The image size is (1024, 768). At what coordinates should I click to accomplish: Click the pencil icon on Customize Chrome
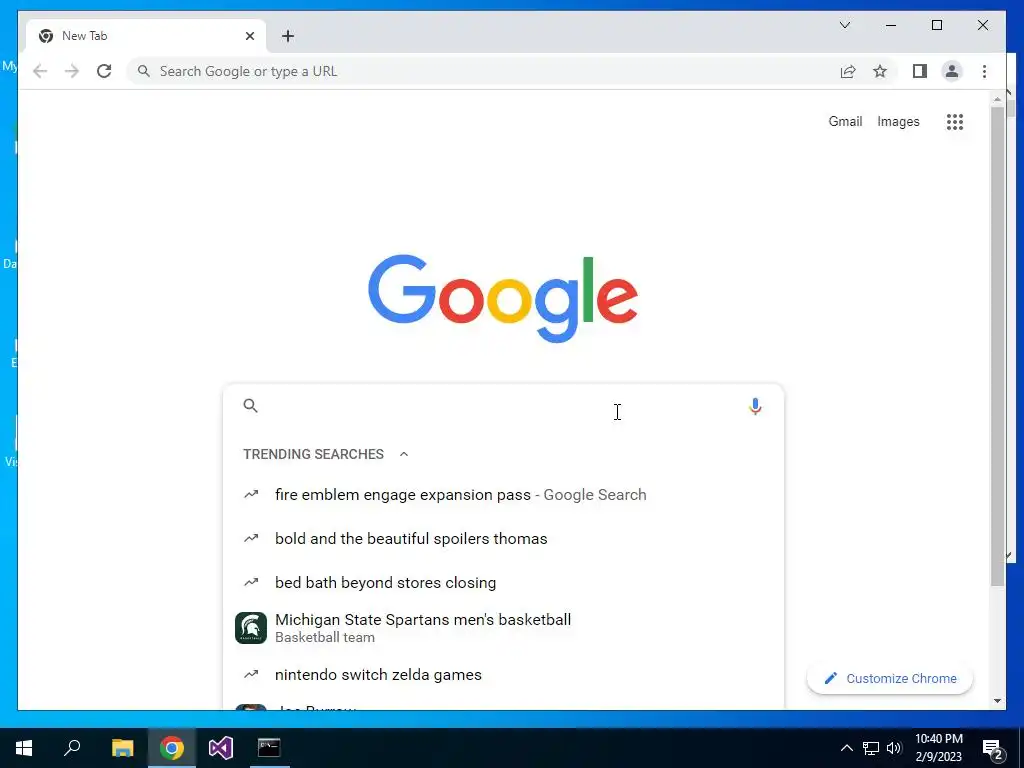(830, 679)
